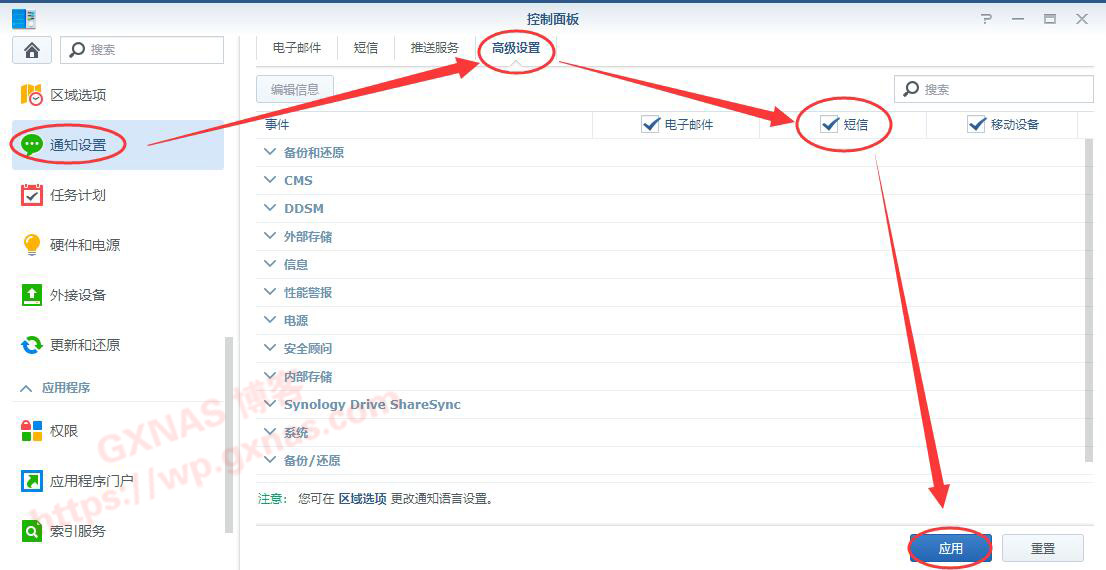This screenshot has width=1106, height=570.
Task: Toggle the 移动设备 column checkbox
Action: pyautogui.click(x=977, y=124)
